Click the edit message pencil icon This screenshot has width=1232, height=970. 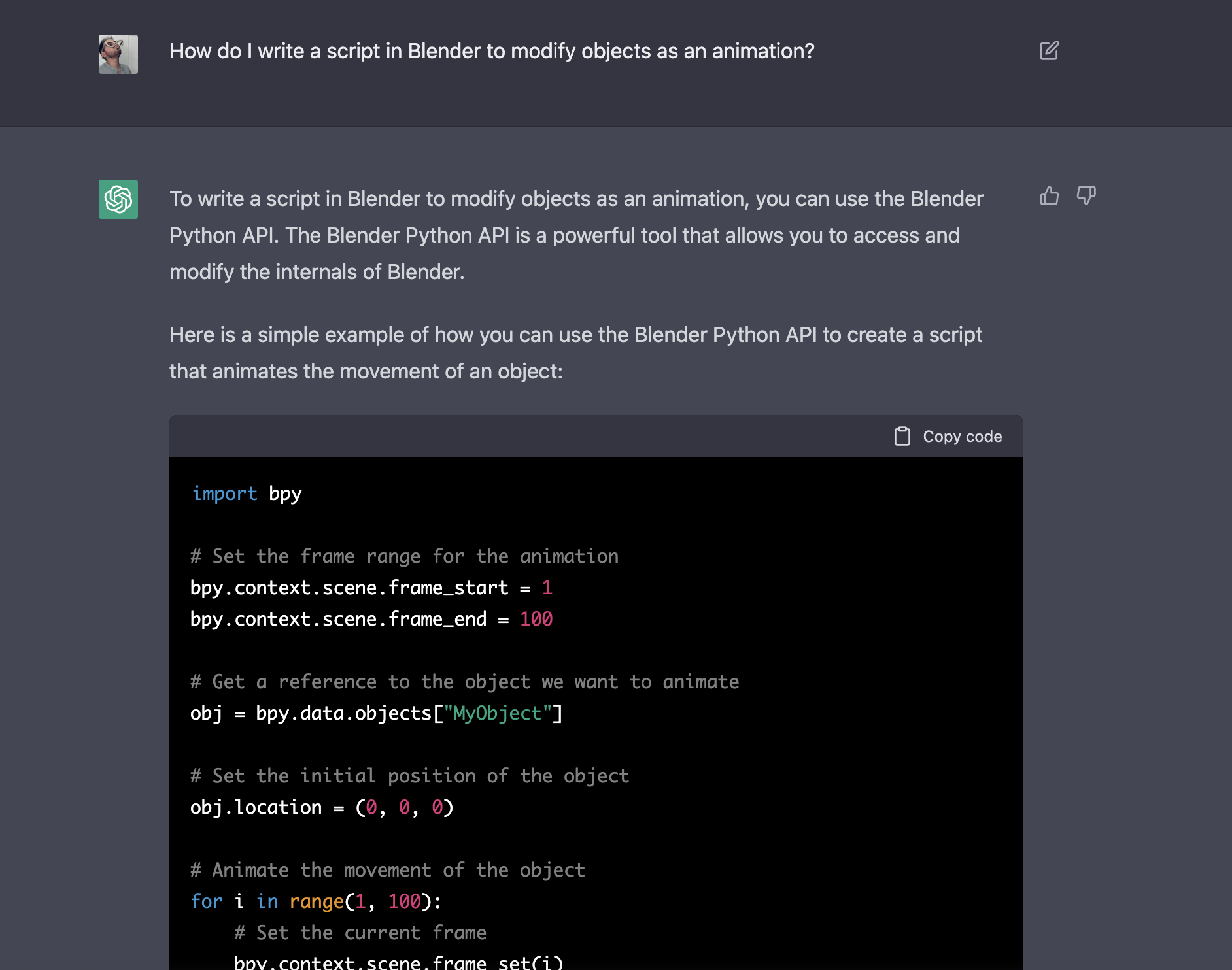click(x=1049, y=51)
